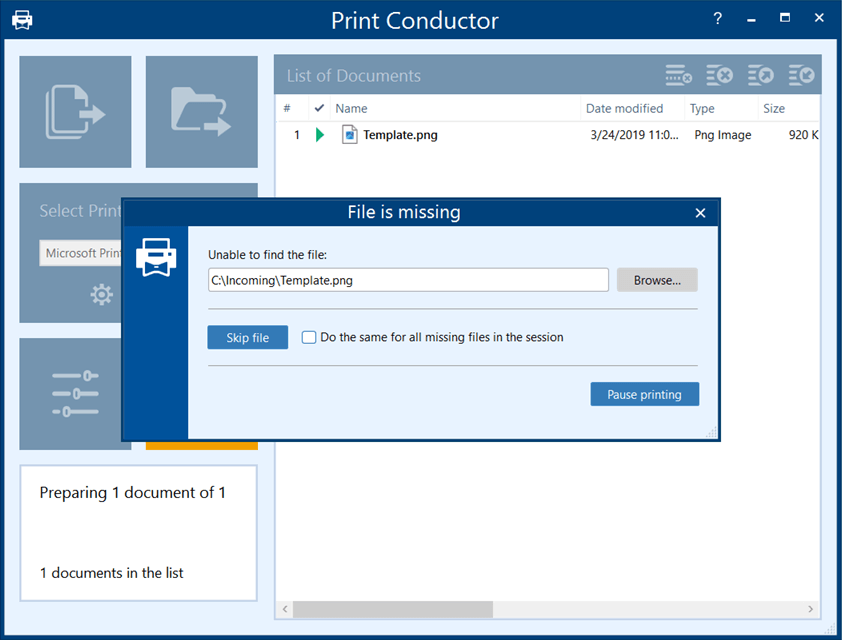Maximize the Print Conductor window
The image size is (842, 640).
(785, 18)
